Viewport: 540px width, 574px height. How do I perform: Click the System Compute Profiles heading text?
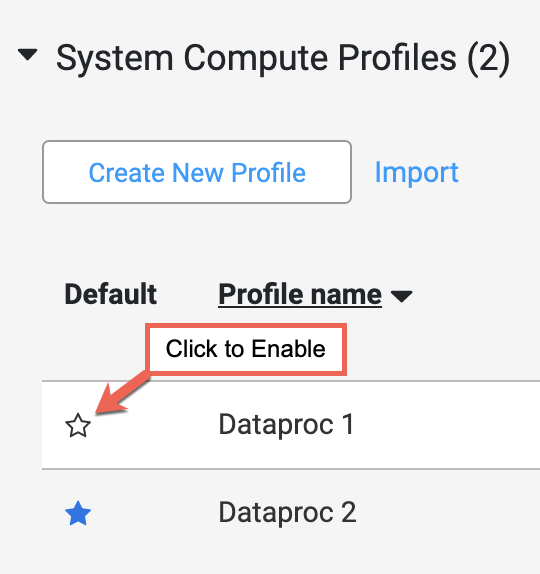(x=256, y=57)
